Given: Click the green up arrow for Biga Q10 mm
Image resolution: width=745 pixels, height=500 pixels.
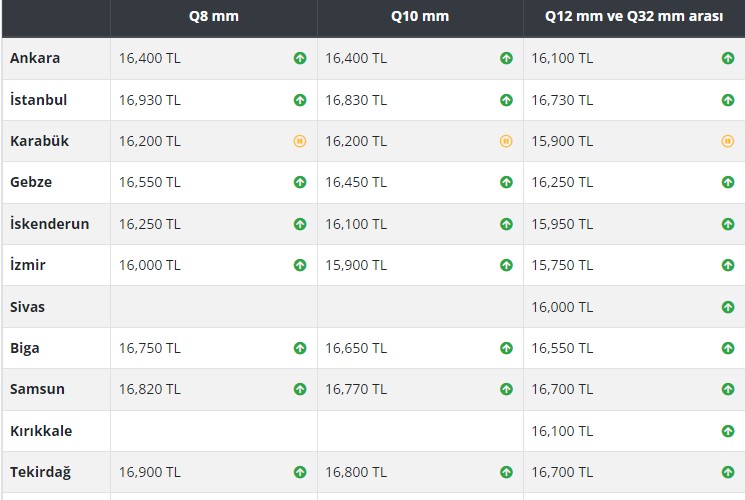Looking at the screenshot, I should (506, 348).
